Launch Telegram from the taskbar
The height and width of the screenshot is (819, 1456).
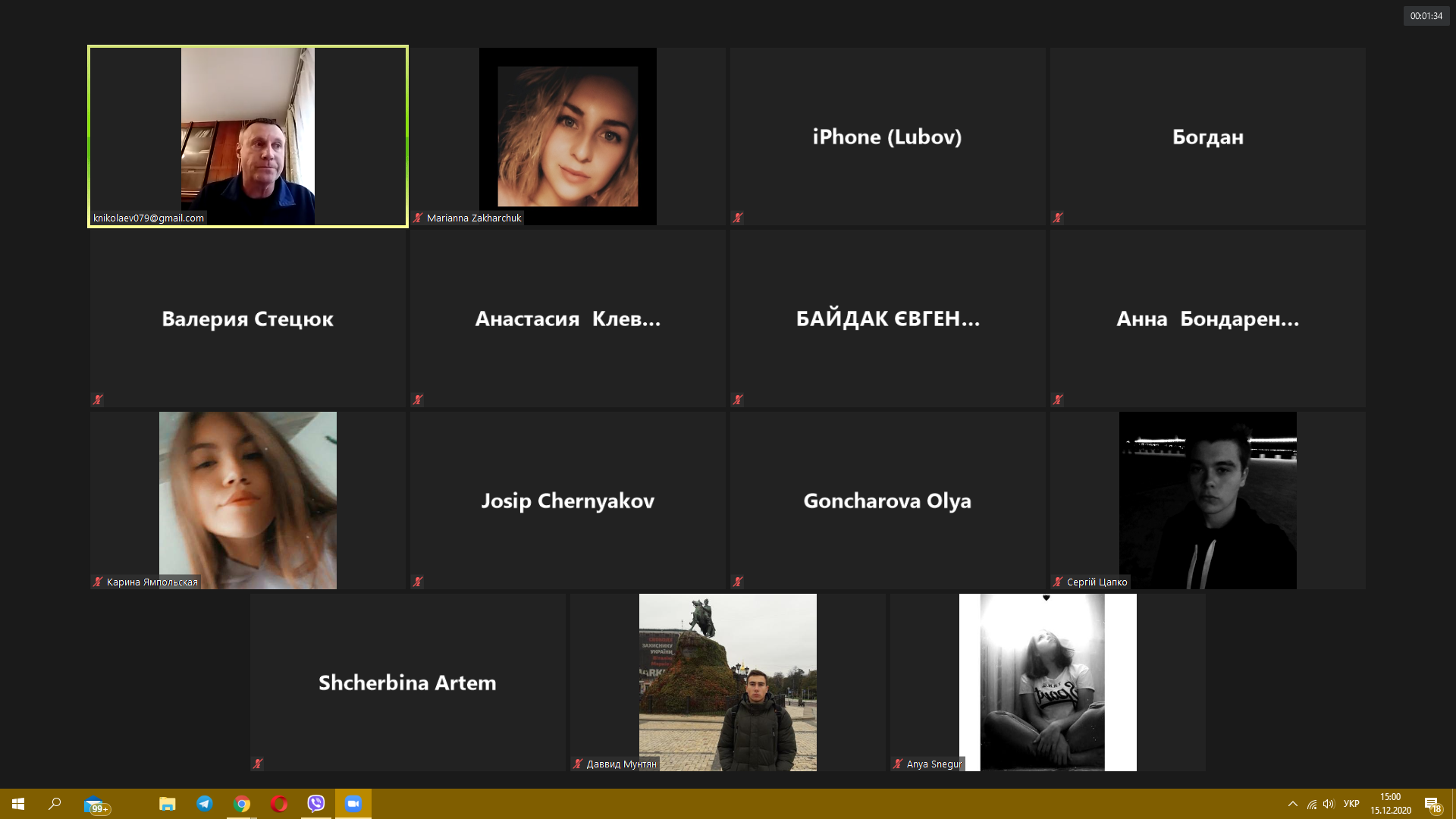coord(205,804)
